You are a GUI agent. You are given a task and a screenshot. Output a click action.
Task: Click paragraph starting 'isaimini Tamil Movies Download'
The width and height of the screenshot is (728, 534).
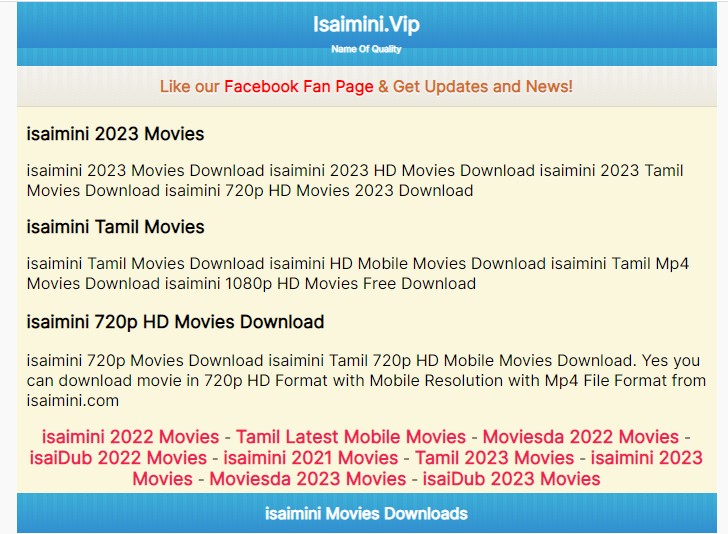click(x=358, y=273)
